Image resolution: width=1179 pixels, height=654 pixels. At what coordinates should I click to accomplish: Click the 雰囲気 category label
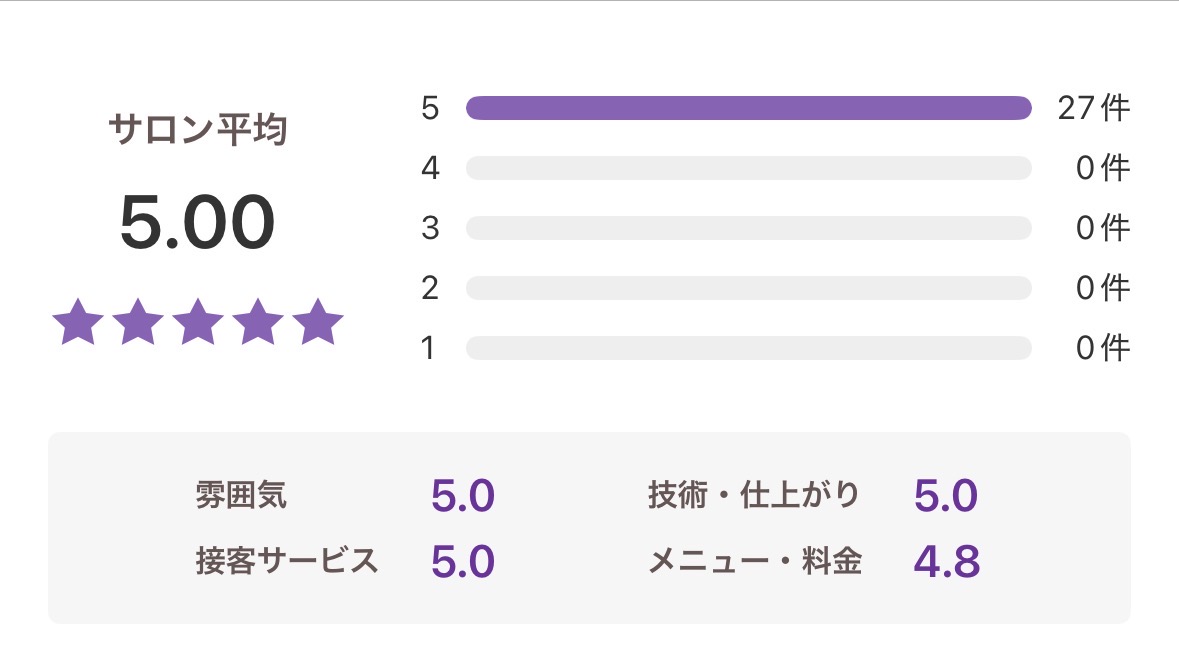pos(241,495)
